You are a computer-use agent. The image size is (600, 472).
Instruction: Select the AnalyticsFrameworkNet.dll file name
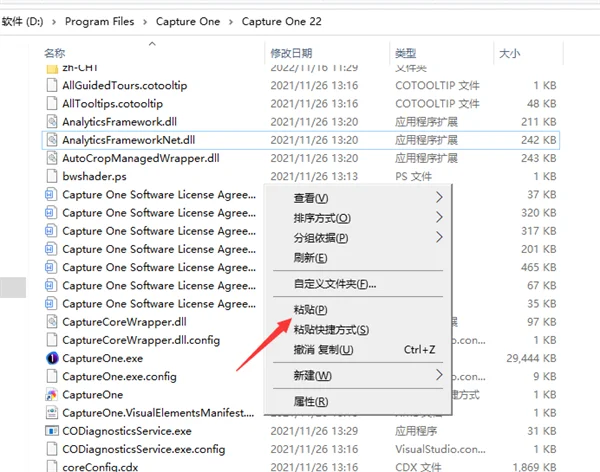coord(129,140)
